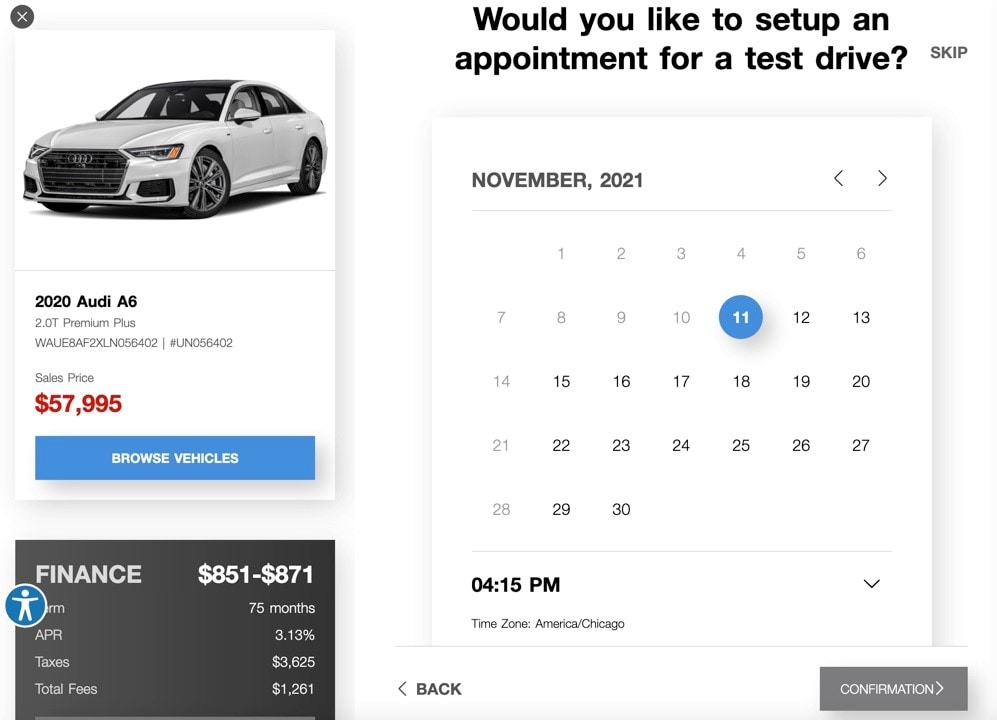Pick the 23rd in the calendar
997x720 pixels.
621,445
